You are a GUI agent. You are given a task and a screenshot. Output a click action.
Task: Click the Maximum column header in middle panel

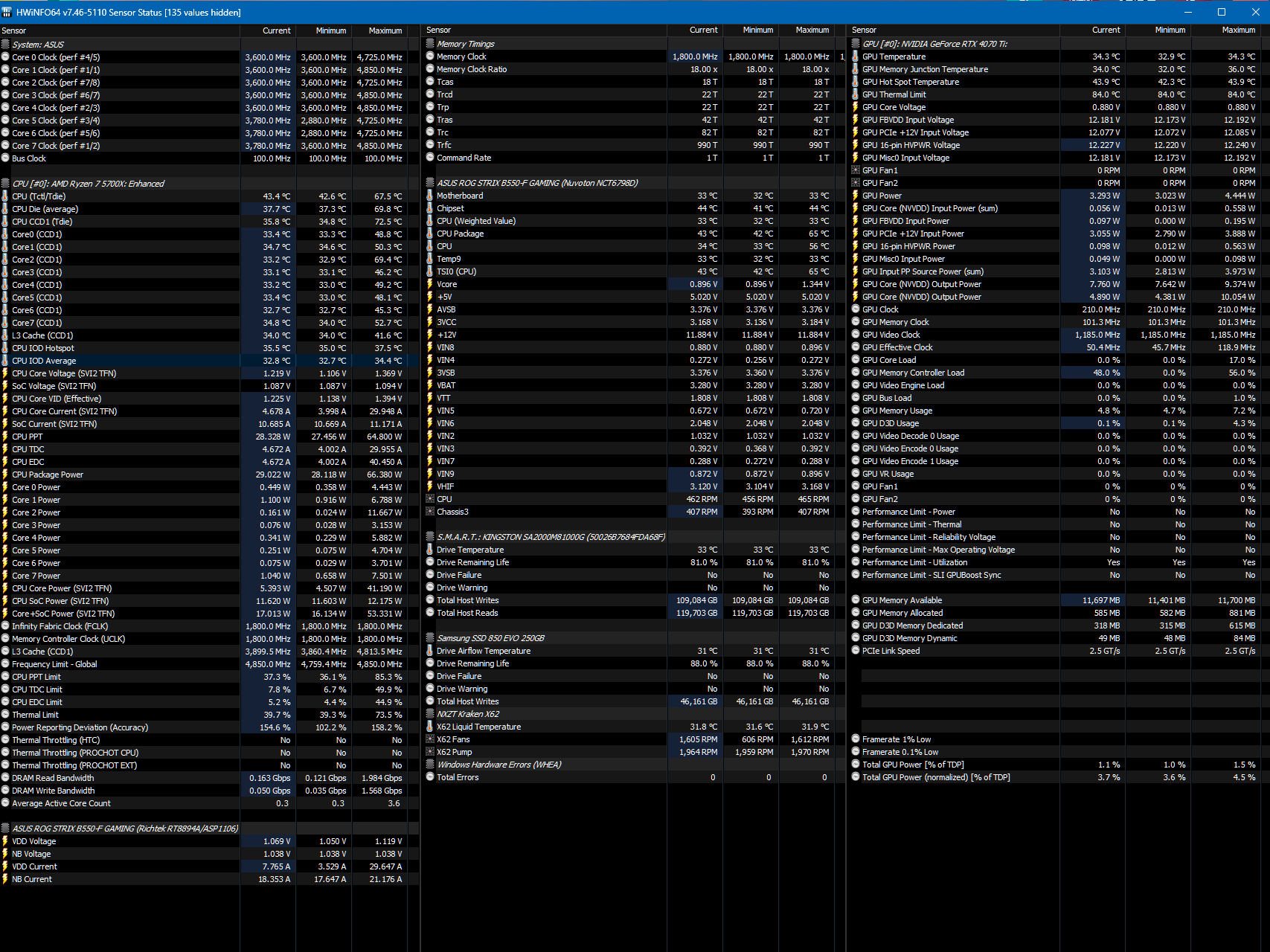pyautogui.click(x=806, y=30)
